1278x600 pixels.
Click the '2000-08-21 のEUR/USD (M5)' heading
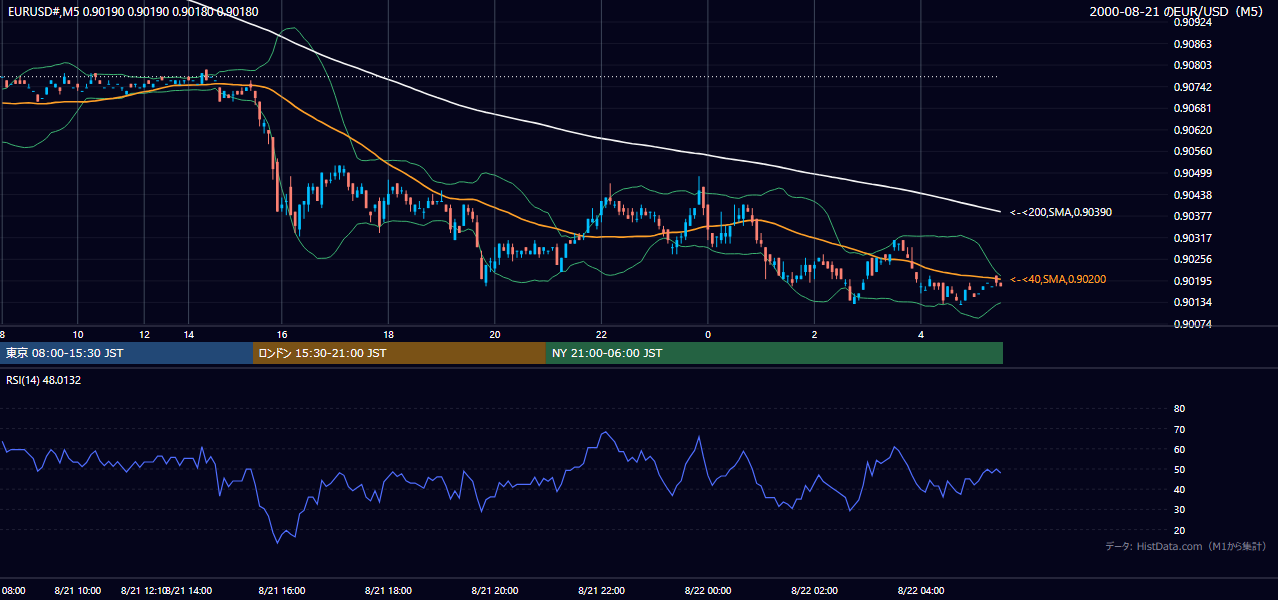(x=1176, y=11)
